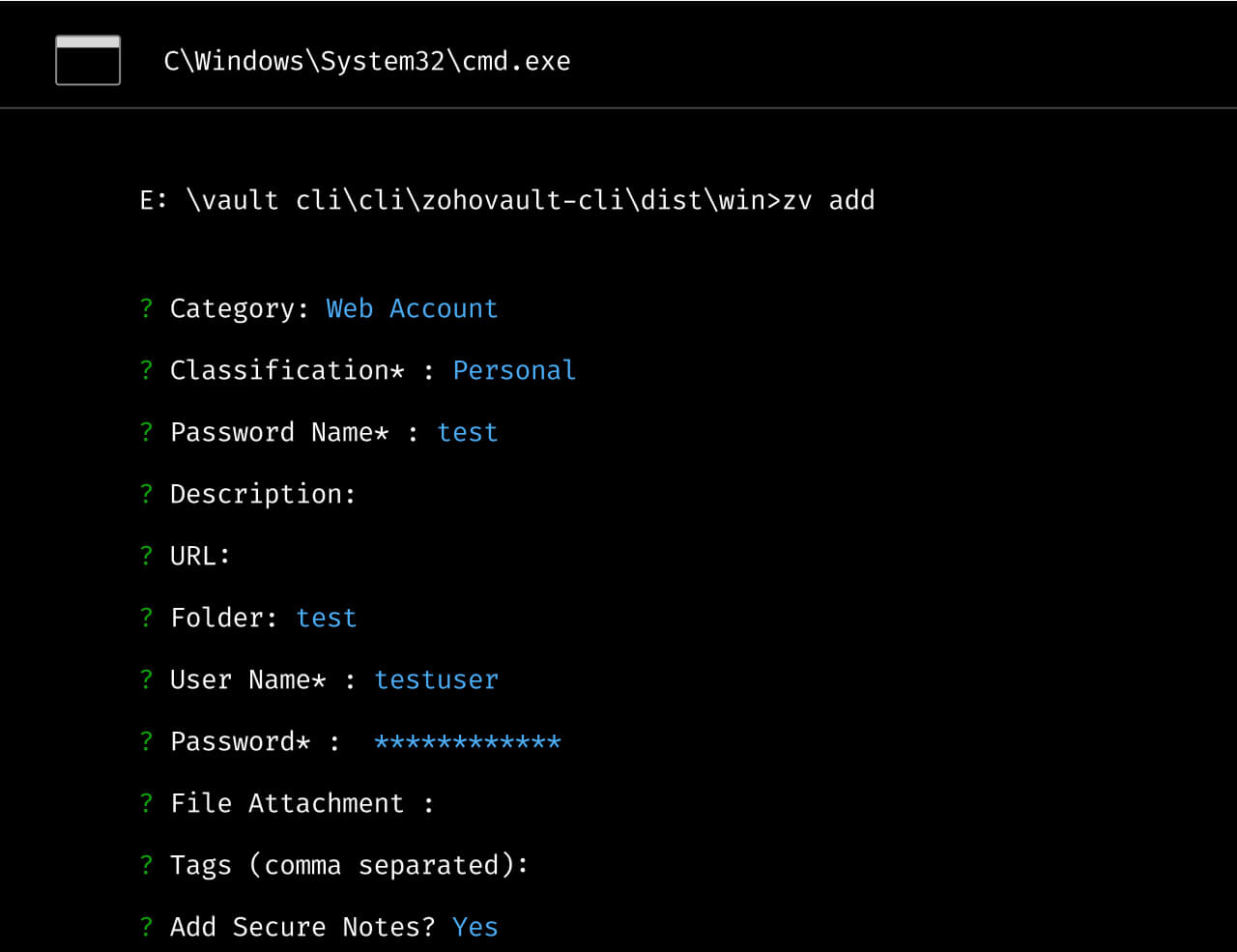Click the empty Description input area
This screenshot has height=952, width=1237.
[x=387, y=494]
